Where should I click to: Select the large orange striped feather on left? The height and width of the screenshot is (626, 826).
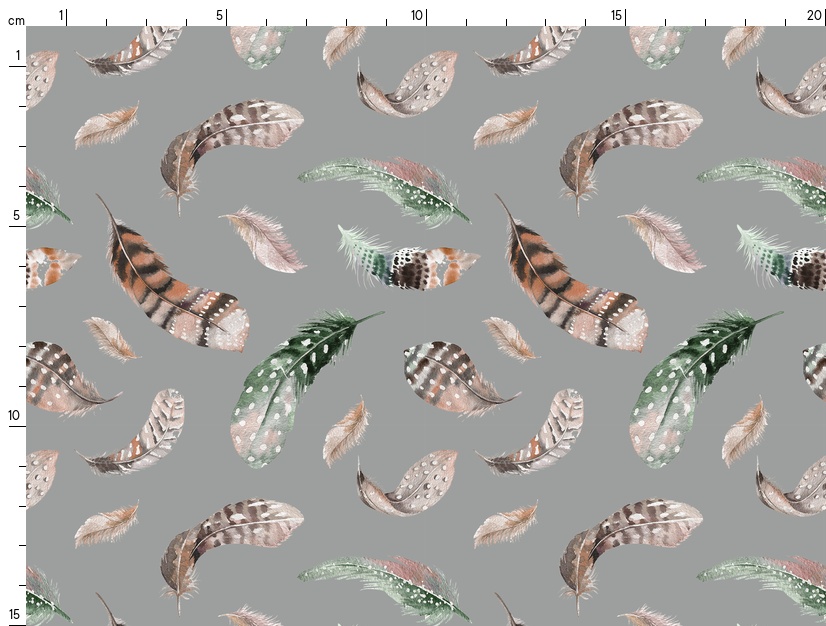tap(170, 280)
